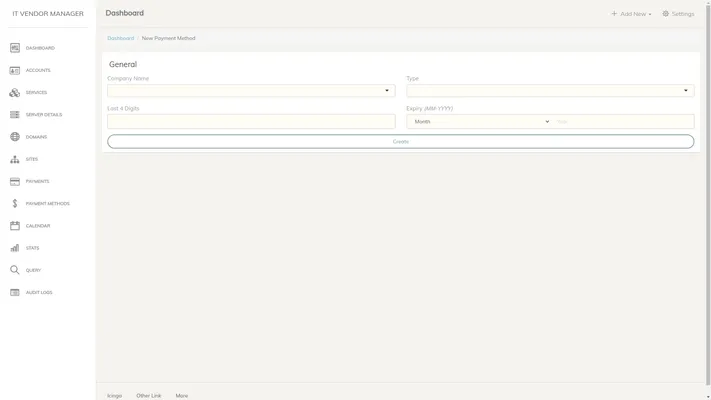The width and height of the screenshot is (711, 400).
Task: Follow the Dashboard breadcrumb link
Action: 120,38
